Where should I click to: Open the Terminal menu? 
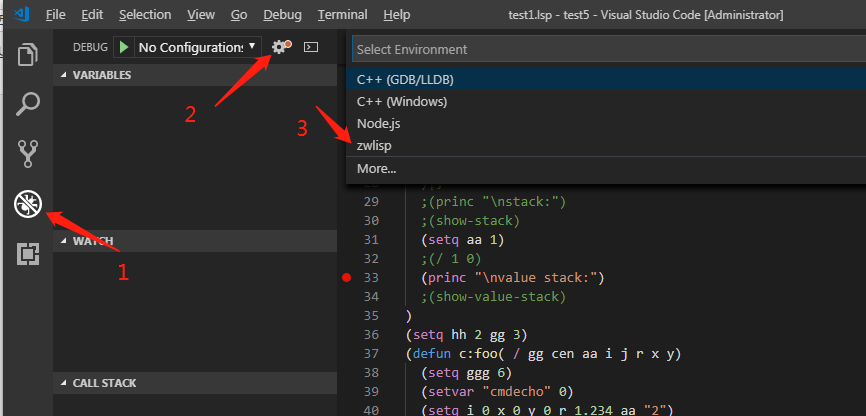click(x=342, y=14)
